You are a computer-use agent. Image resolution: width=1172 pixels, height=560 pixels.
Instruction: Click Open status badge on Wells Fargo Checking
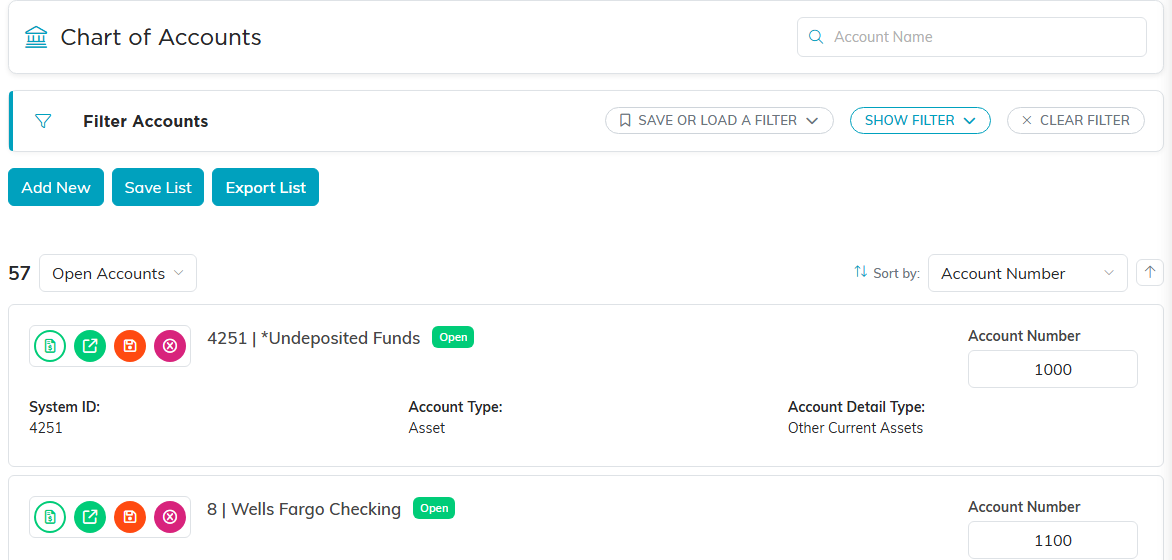434,508
